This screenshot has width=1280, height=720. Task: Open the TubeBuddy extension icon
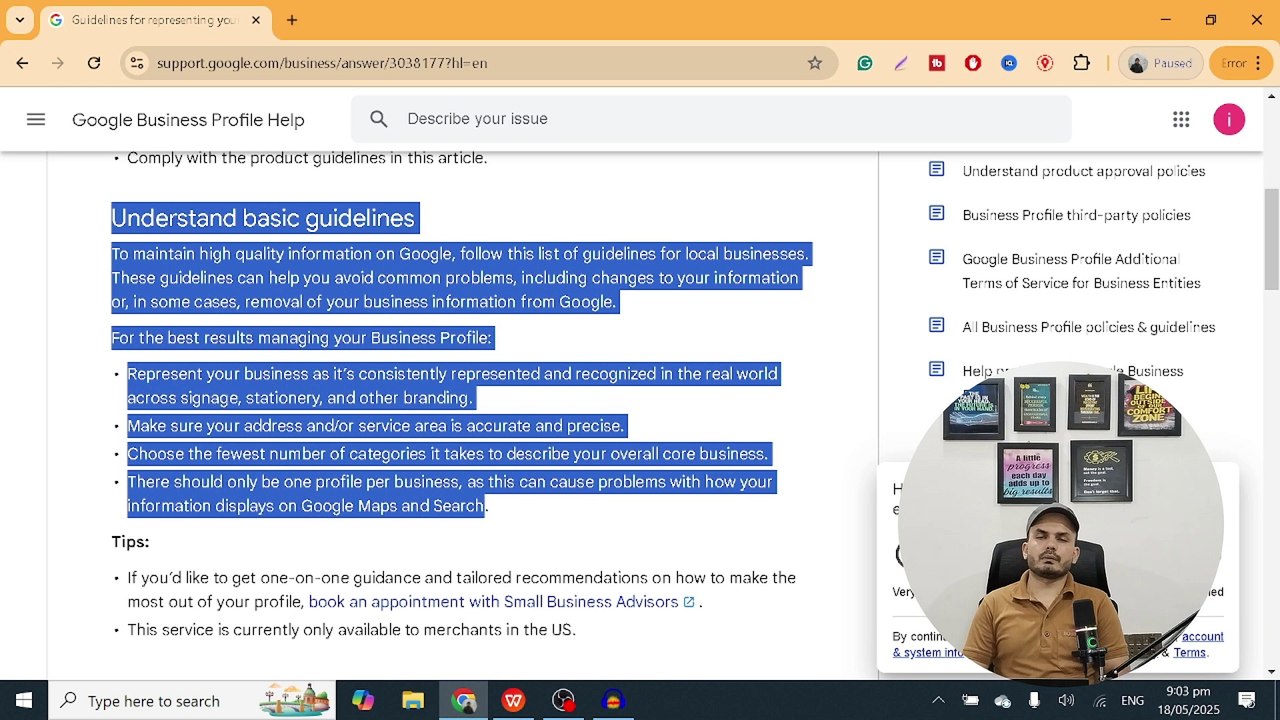937,63
